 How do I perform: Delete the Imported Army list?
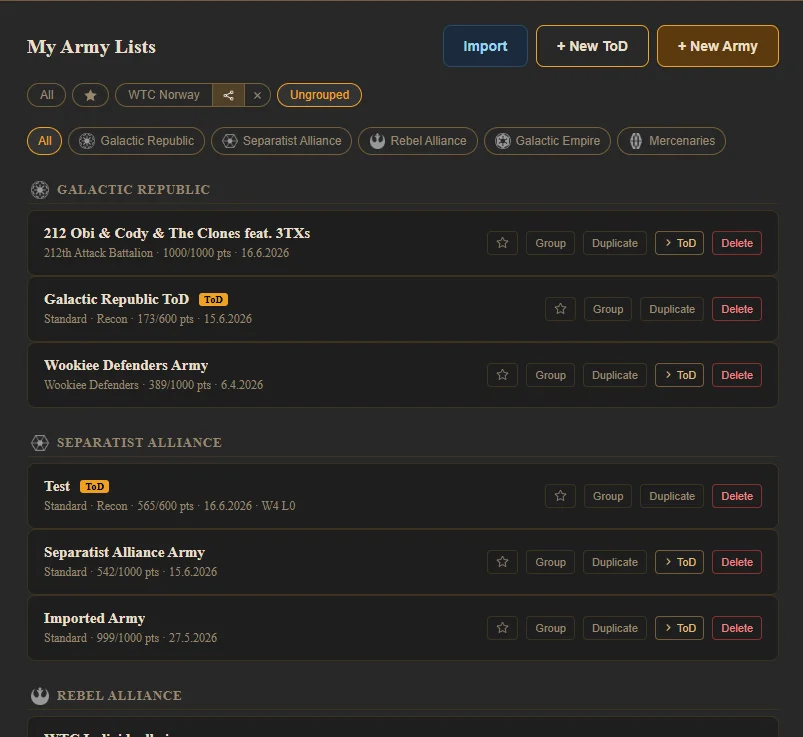click(x=737, y=628)
